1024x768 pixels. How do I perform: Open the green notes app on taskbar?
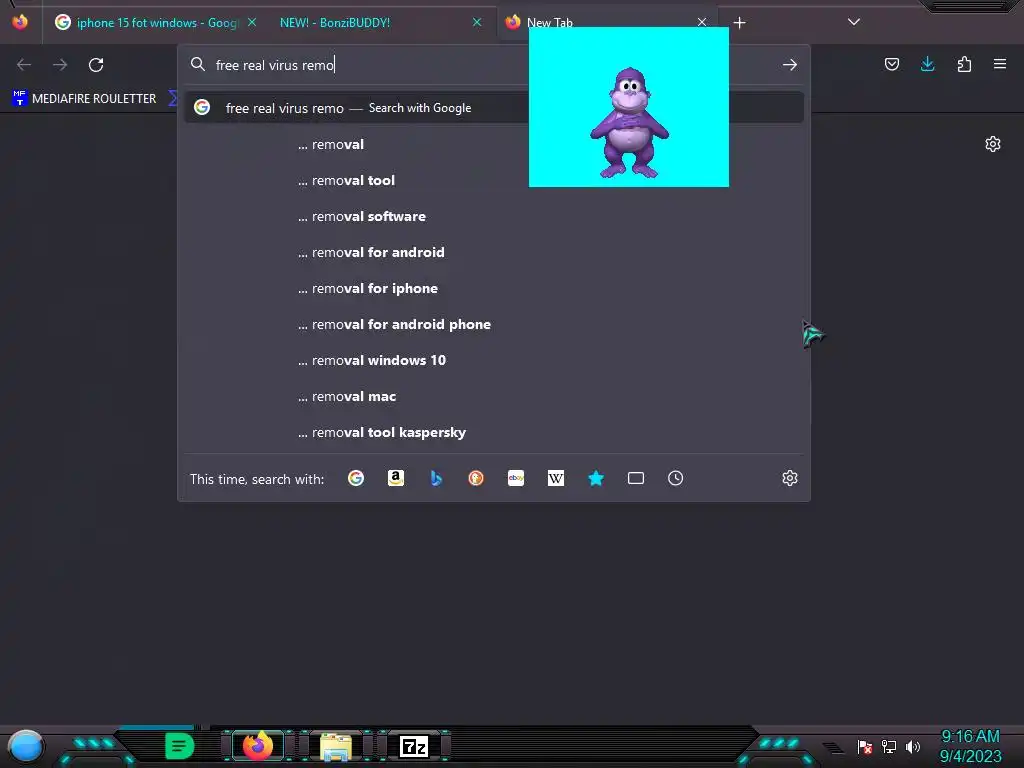pyautogui.click(x=179, y=746)
